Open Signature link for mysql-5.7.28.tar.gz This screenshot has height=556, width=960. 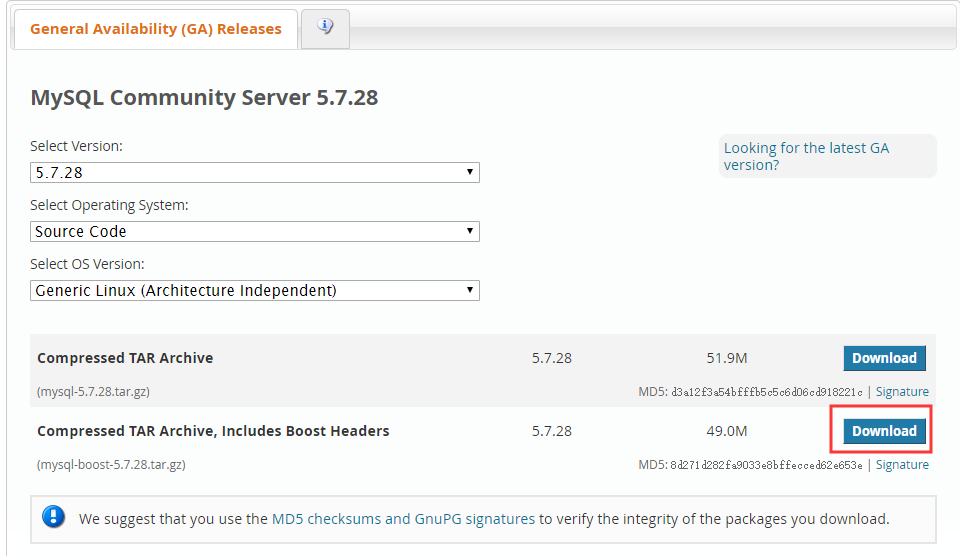click(x=902, y=392)
